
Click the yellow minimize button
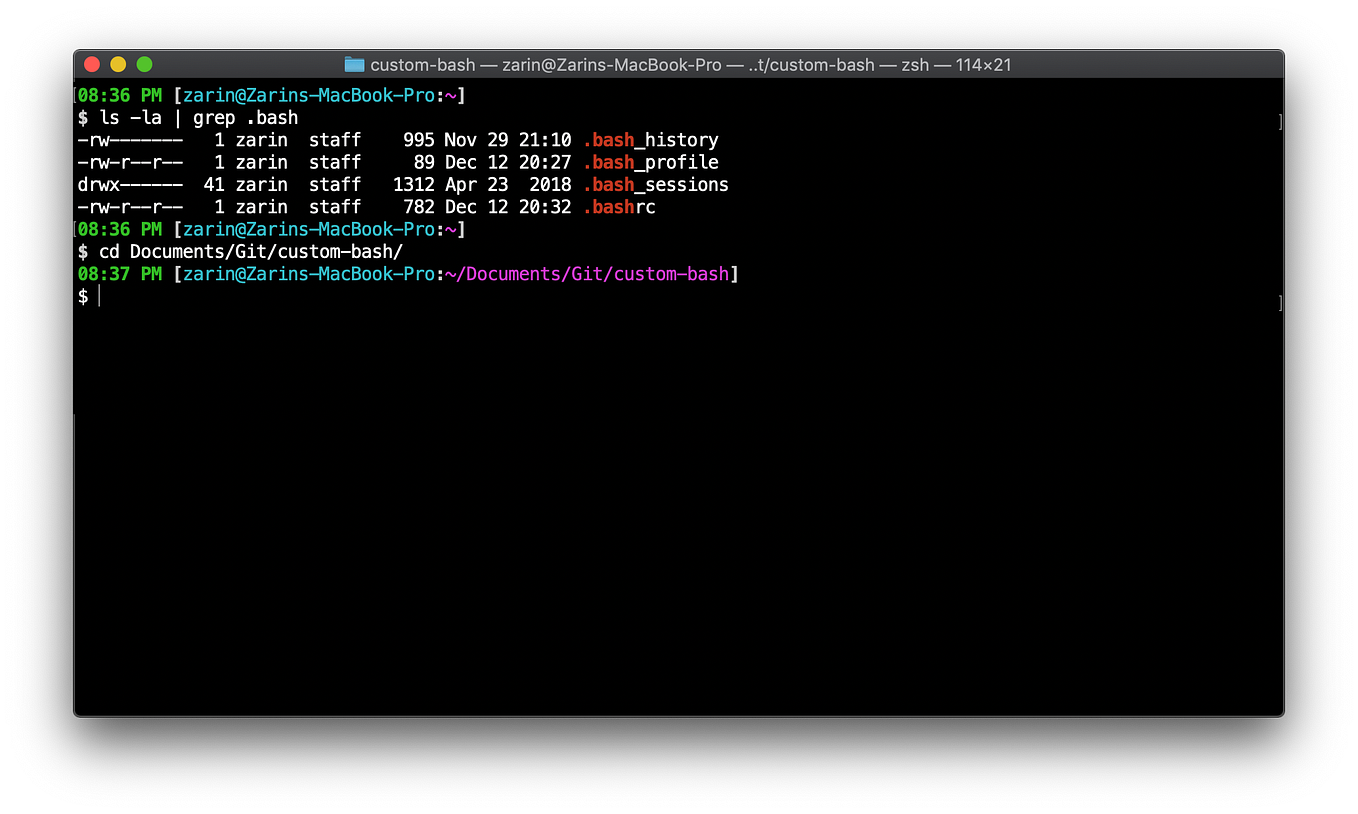pos(117,63)
